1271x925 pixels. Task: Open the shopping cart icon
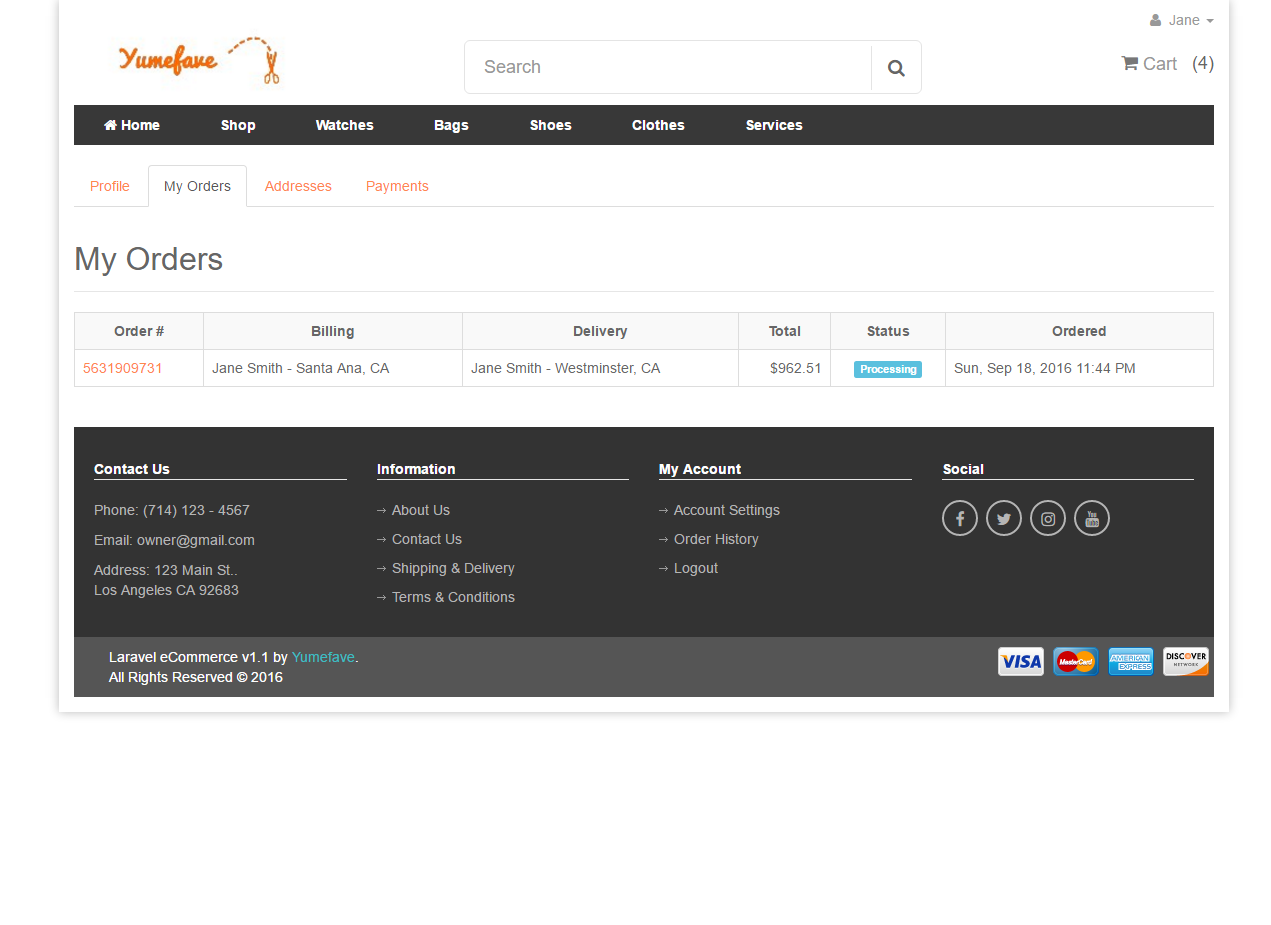1130,63
